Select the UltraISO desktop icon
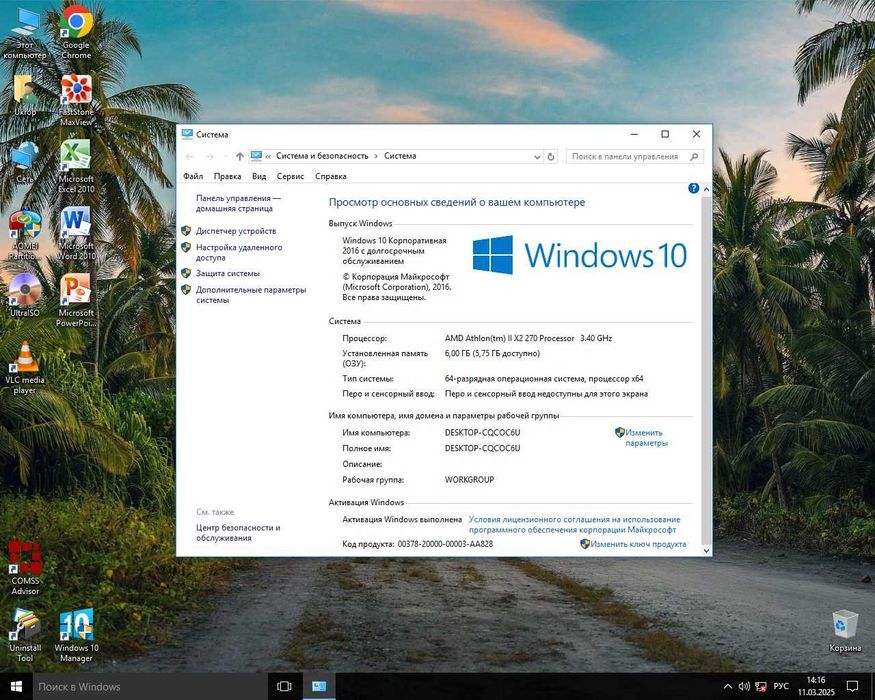Viewport: 875px width, 700px height. tap(25, 296)
